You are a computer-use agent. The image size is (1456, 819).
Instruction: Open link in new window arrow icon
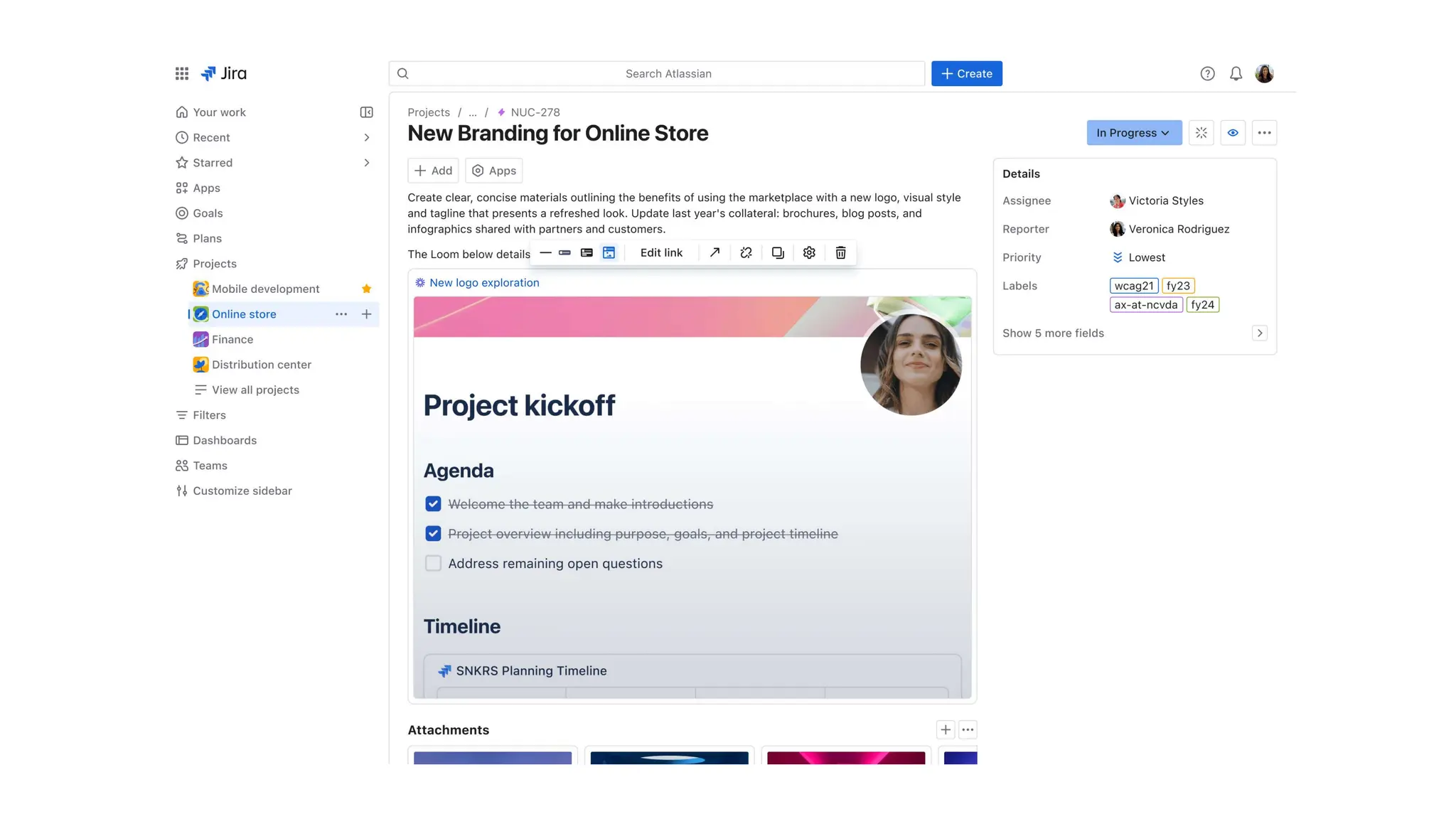(714, 253)
